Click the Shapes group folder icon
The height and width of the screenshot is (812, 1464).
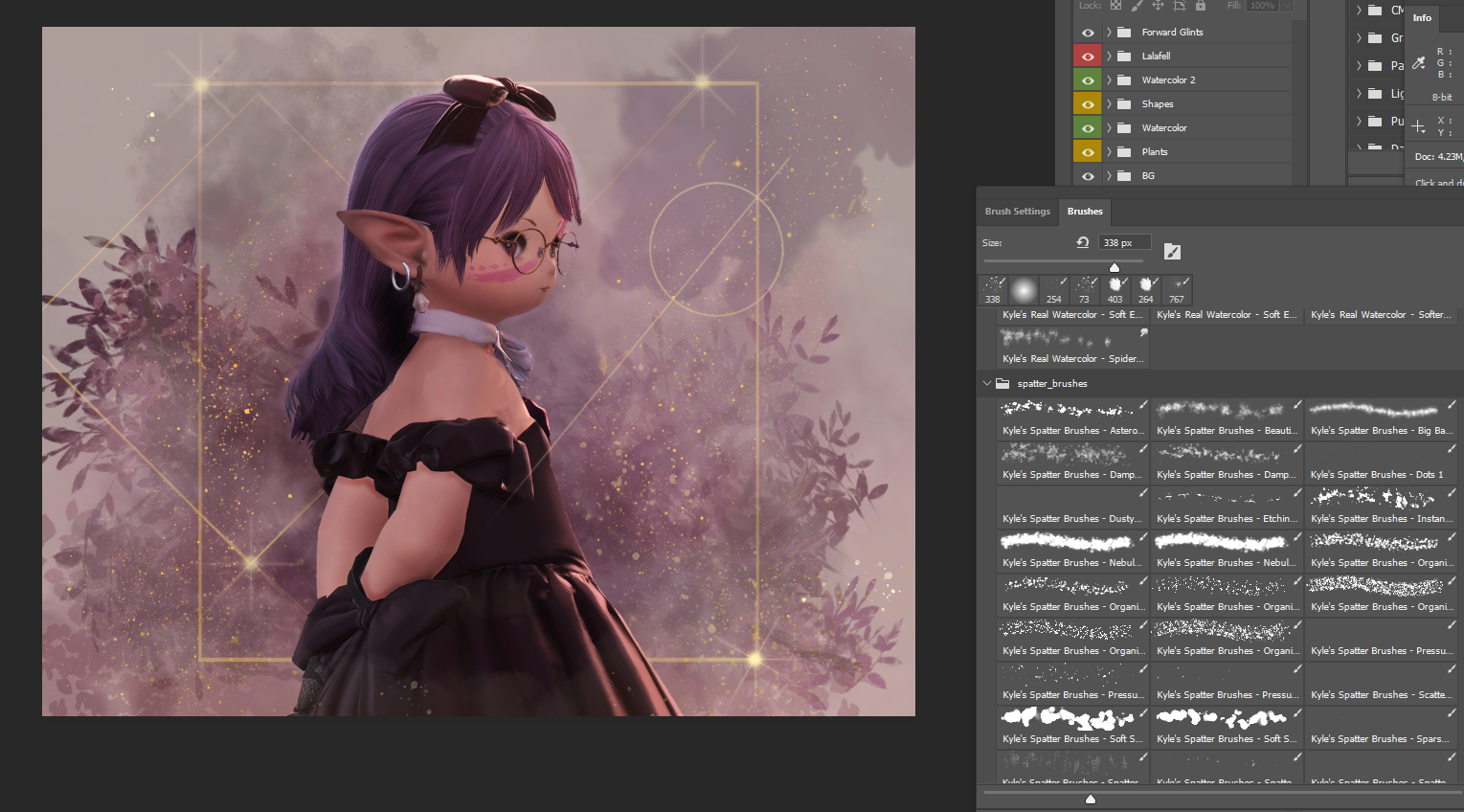click(x=1124, y=104)
